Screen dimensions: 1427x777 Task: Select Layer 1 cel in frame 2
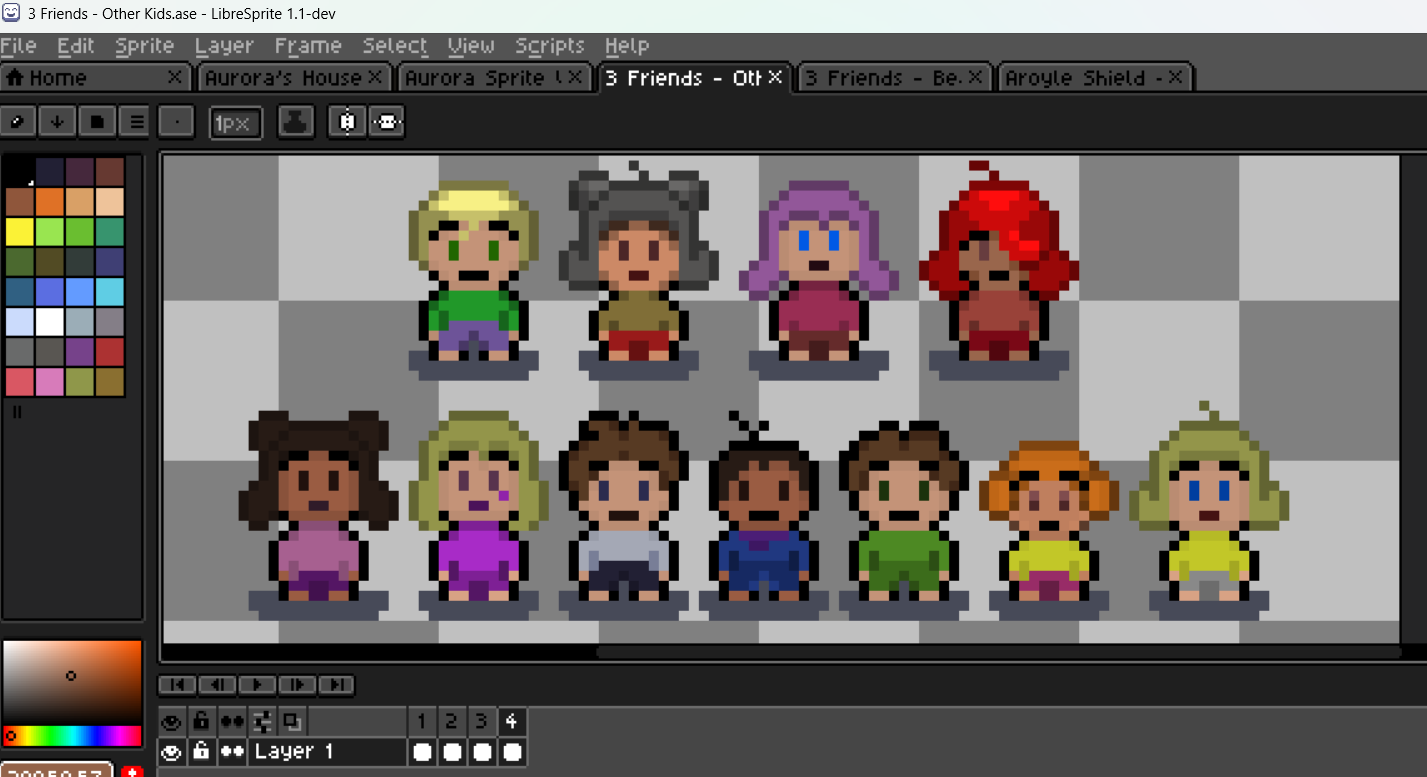tap(452, 752)
